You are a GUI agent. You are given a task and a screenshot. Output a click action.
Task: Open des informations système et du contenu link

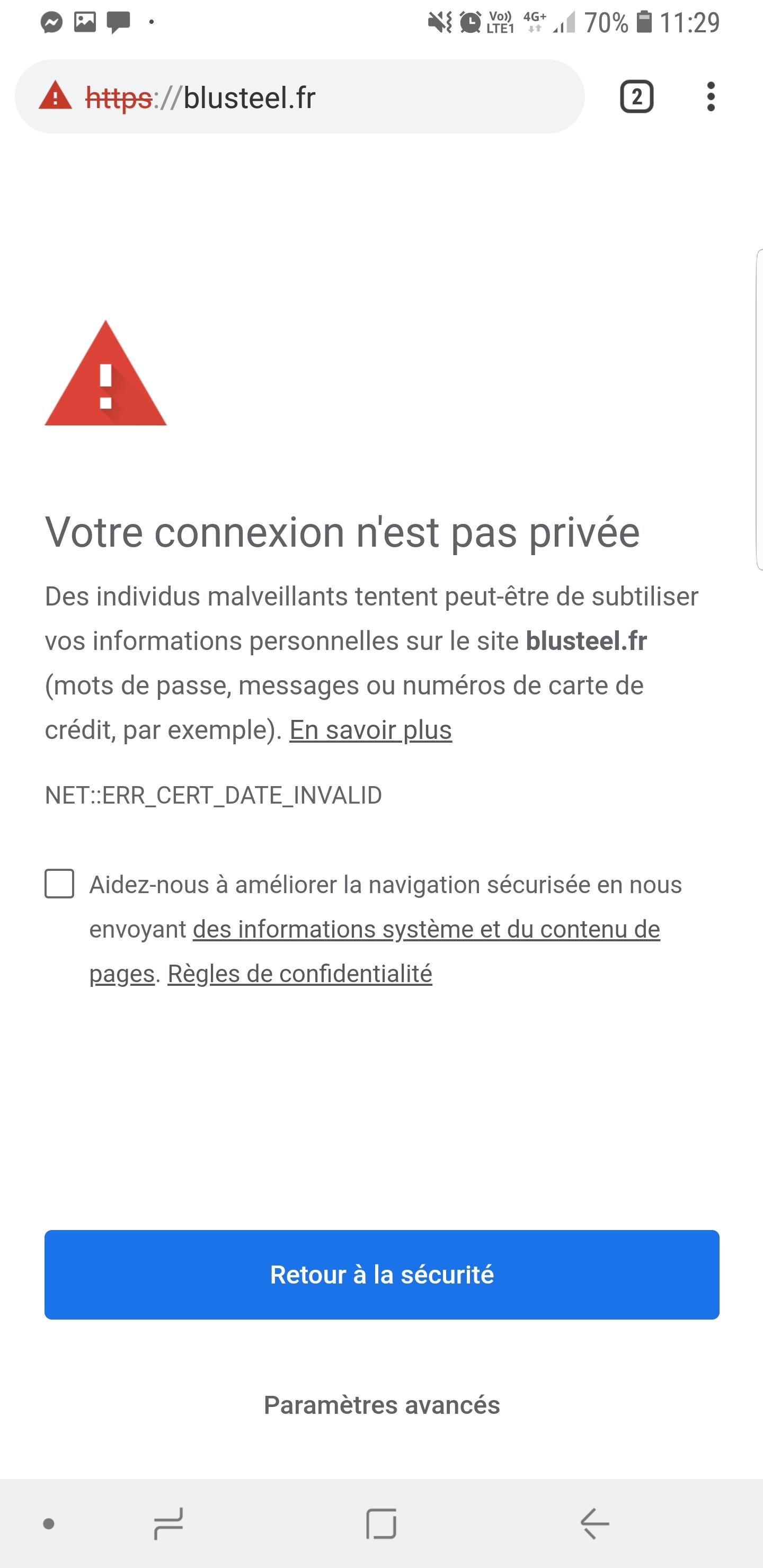click(426, 930)
